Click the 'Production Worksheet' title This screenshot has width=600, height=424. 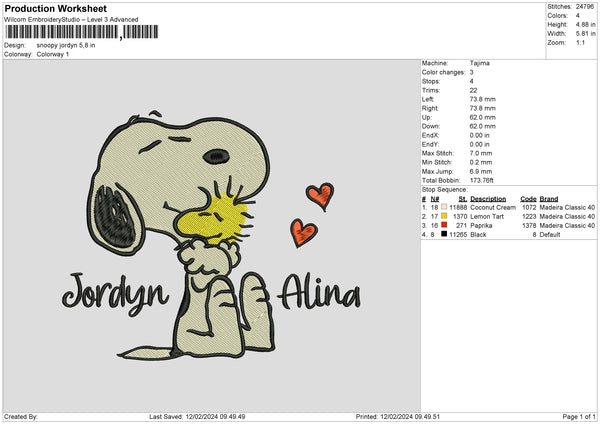(x=55, y=8)
